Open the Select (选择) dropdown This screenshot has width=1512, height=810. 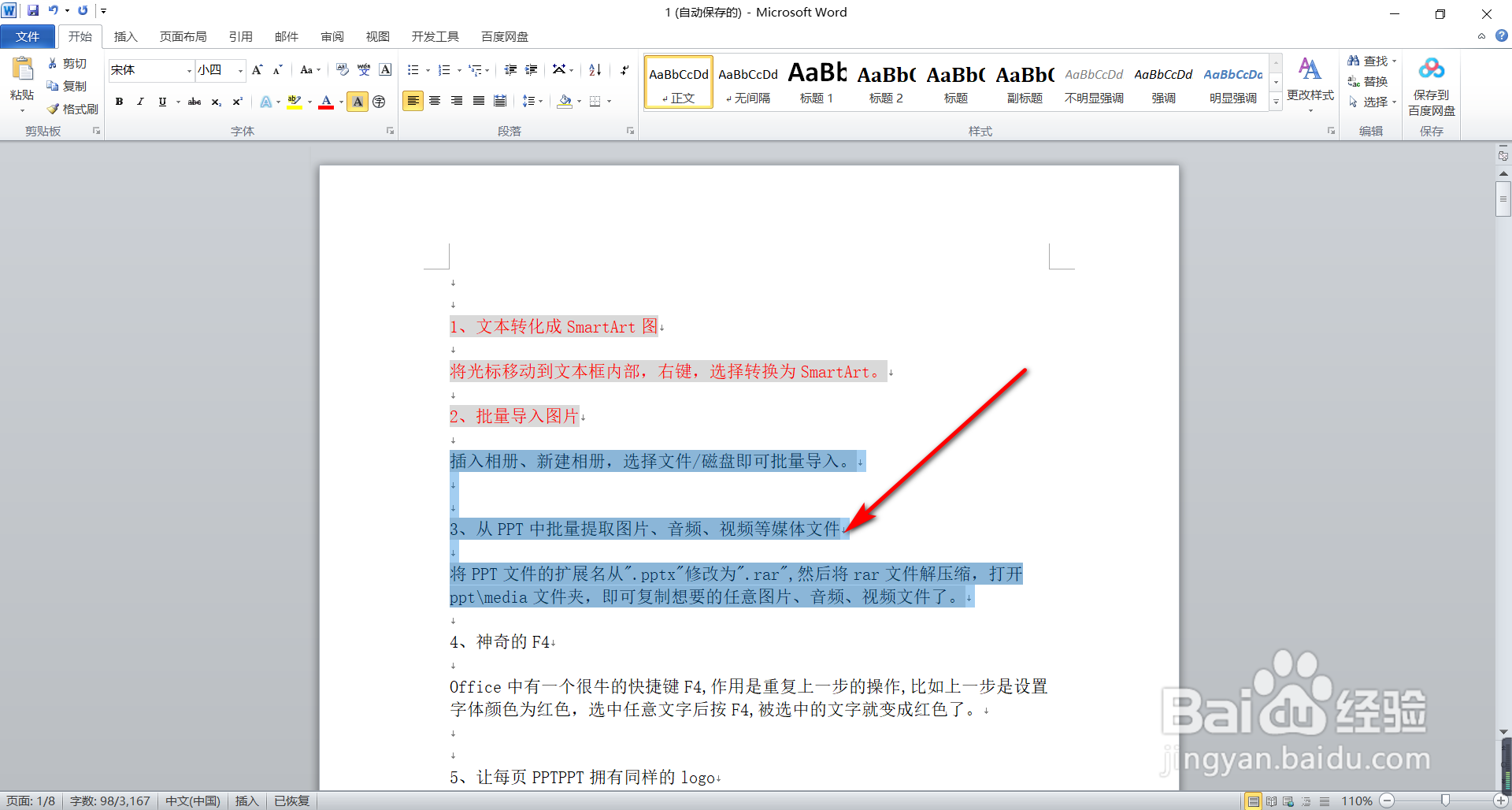[x=1372, y=102]
